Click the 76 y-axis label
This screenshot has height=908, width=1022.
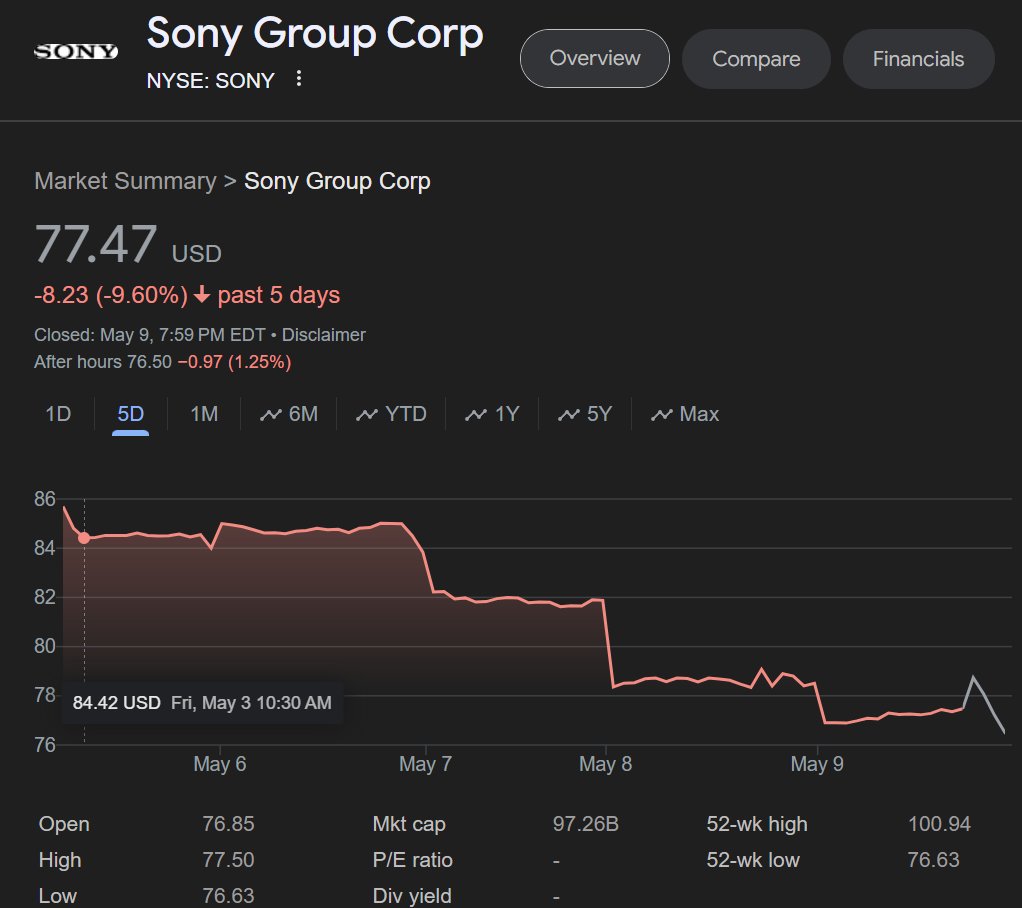pyautogui.click(x=45, y=744)
